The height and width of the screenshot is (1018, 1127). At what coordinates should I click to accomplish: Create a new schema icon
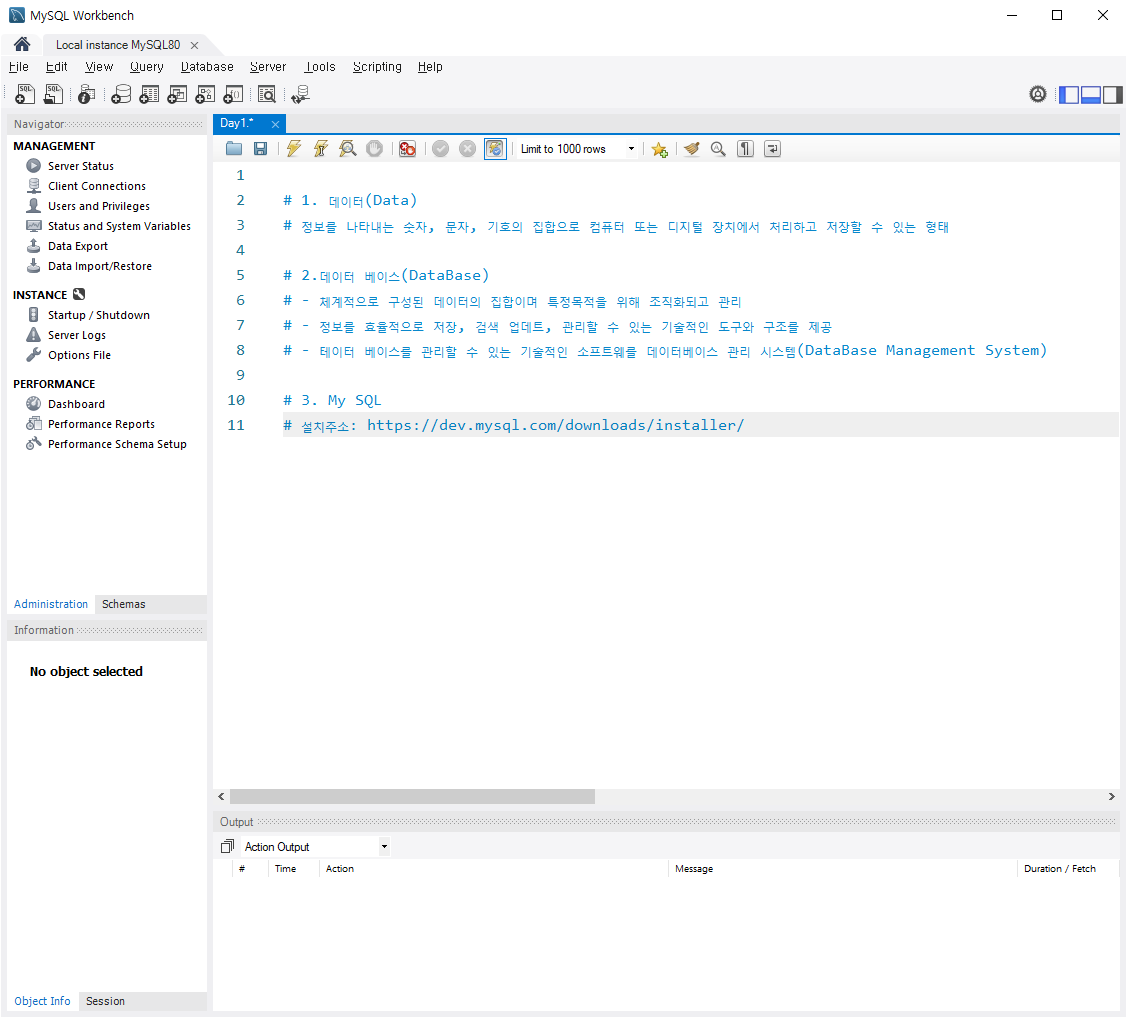(x=121, y=94)
